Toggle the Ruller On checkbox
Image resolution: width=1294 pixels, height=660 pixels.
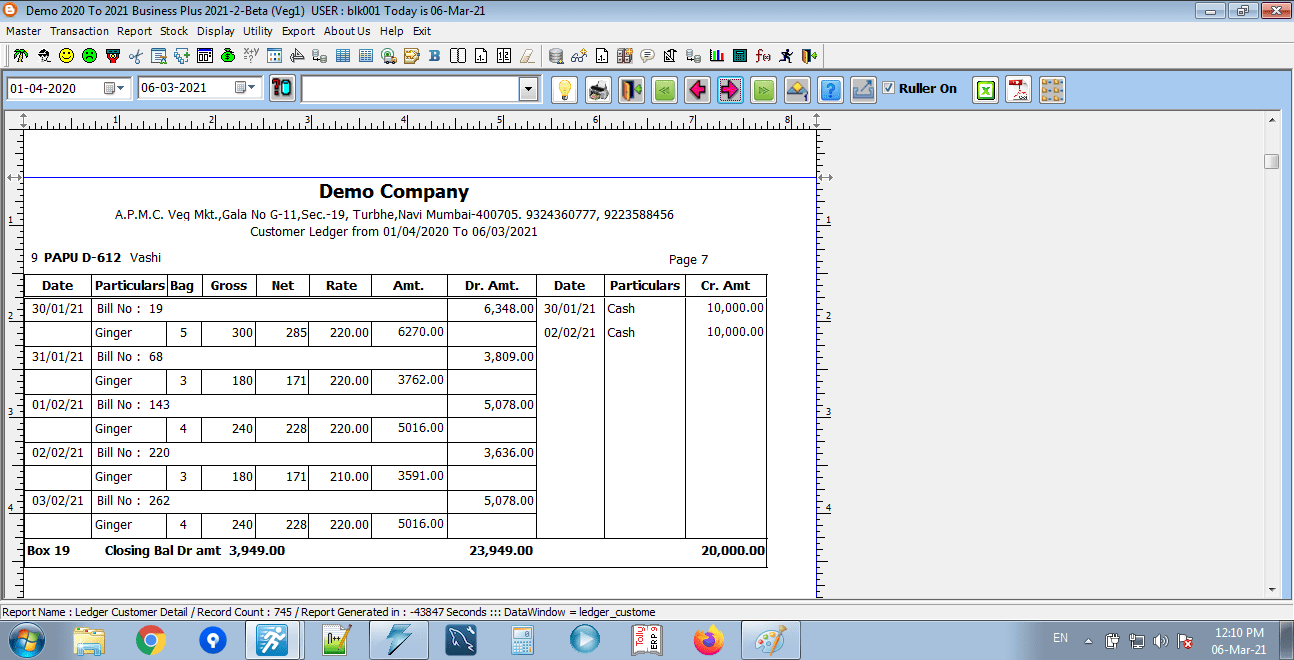pos(888,88)
